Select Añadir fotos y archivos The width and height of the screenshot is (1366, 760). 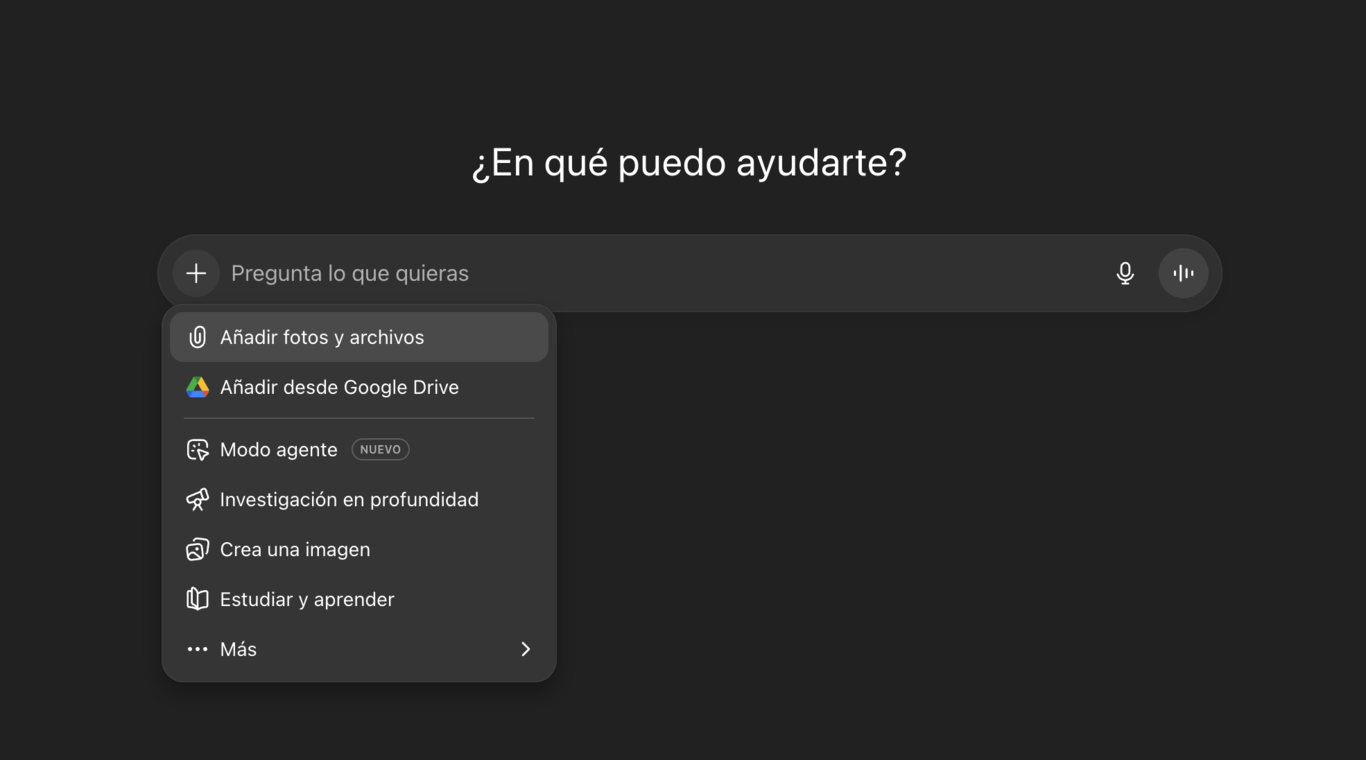[x=359, y=337]
